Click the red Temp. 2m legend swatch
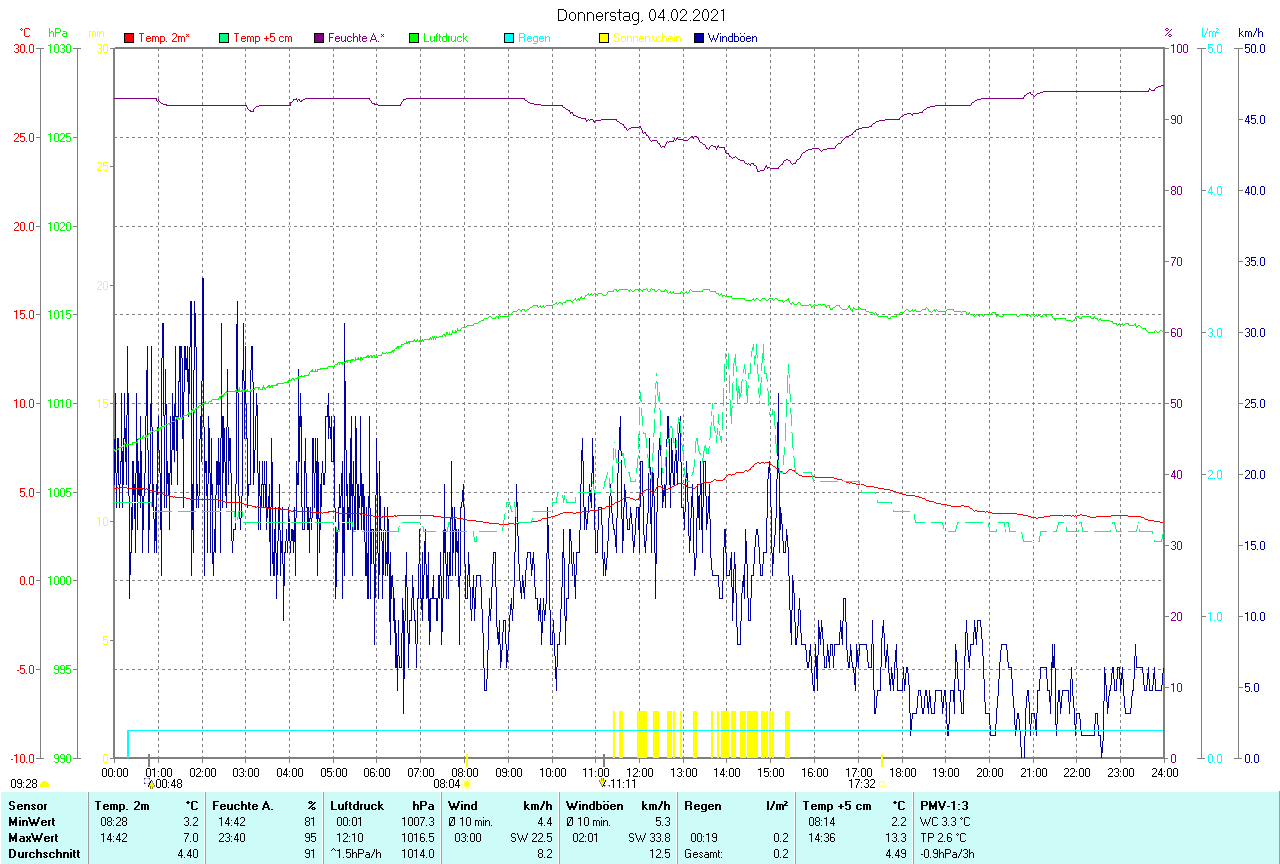Image resolution: width=1280 pixels, height=864 pixels. 129,38
